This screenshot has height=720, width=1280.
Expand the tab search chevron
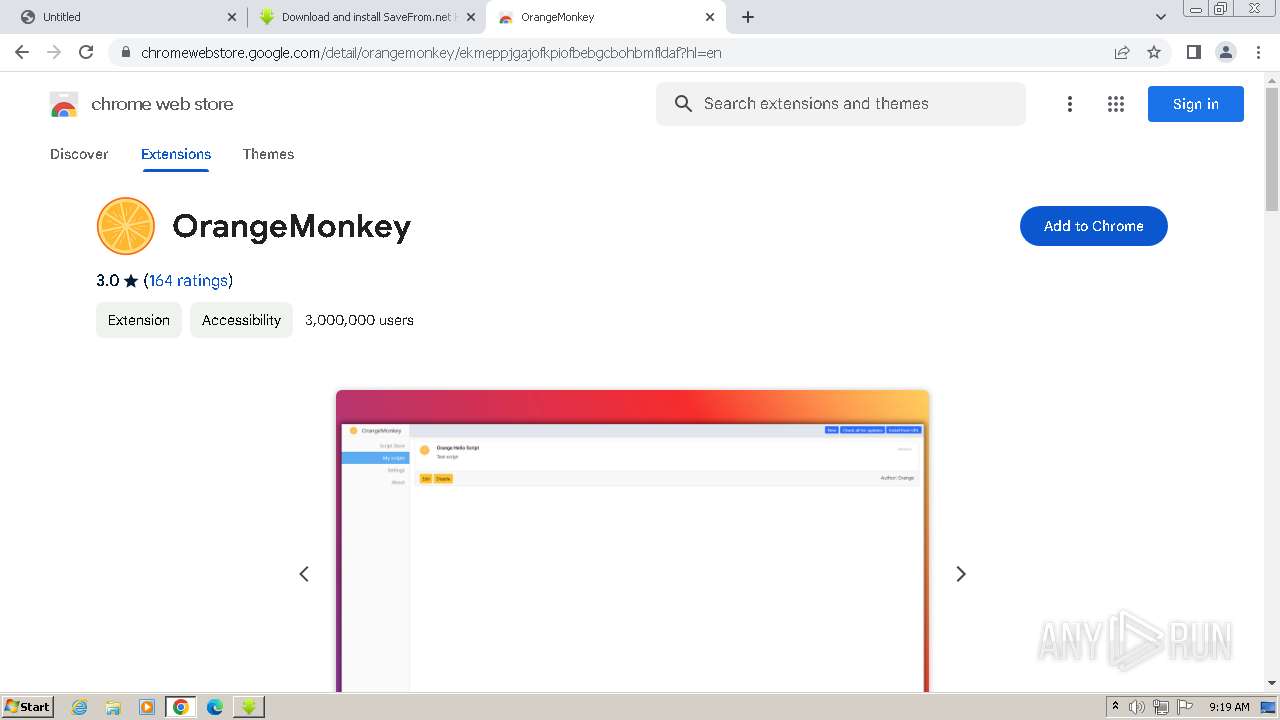1161,17
